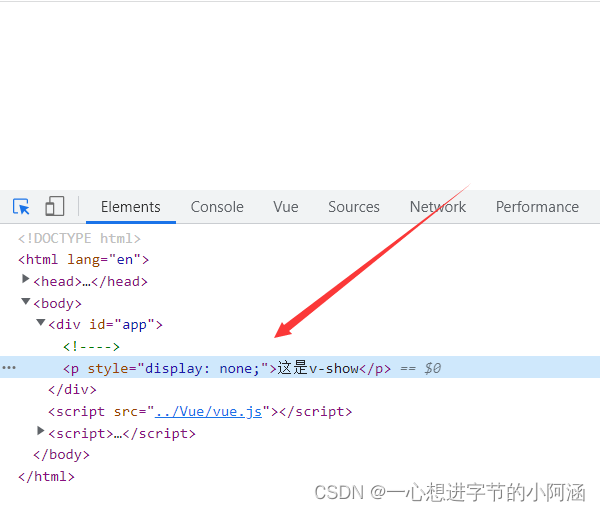Click the "display: none;" style value

click(x=202, y=369)
